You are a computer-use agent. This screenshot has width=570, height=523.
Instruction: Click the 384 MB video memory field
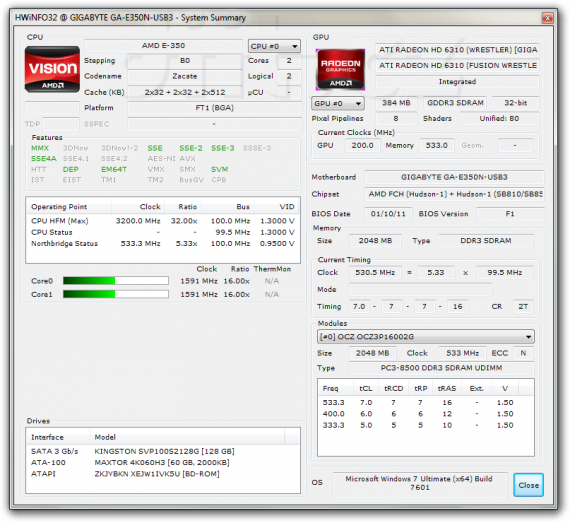point(396,103)
